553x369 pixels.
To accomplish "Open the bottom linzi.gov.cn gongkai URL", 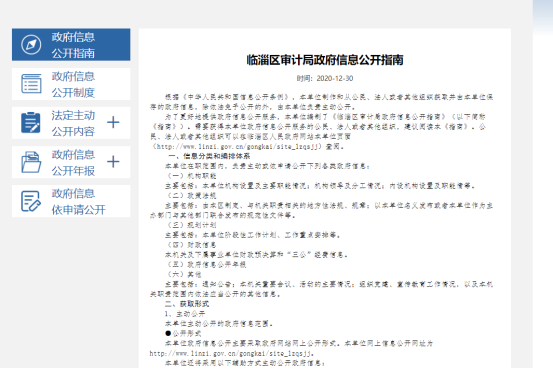I will pos(231,353).
